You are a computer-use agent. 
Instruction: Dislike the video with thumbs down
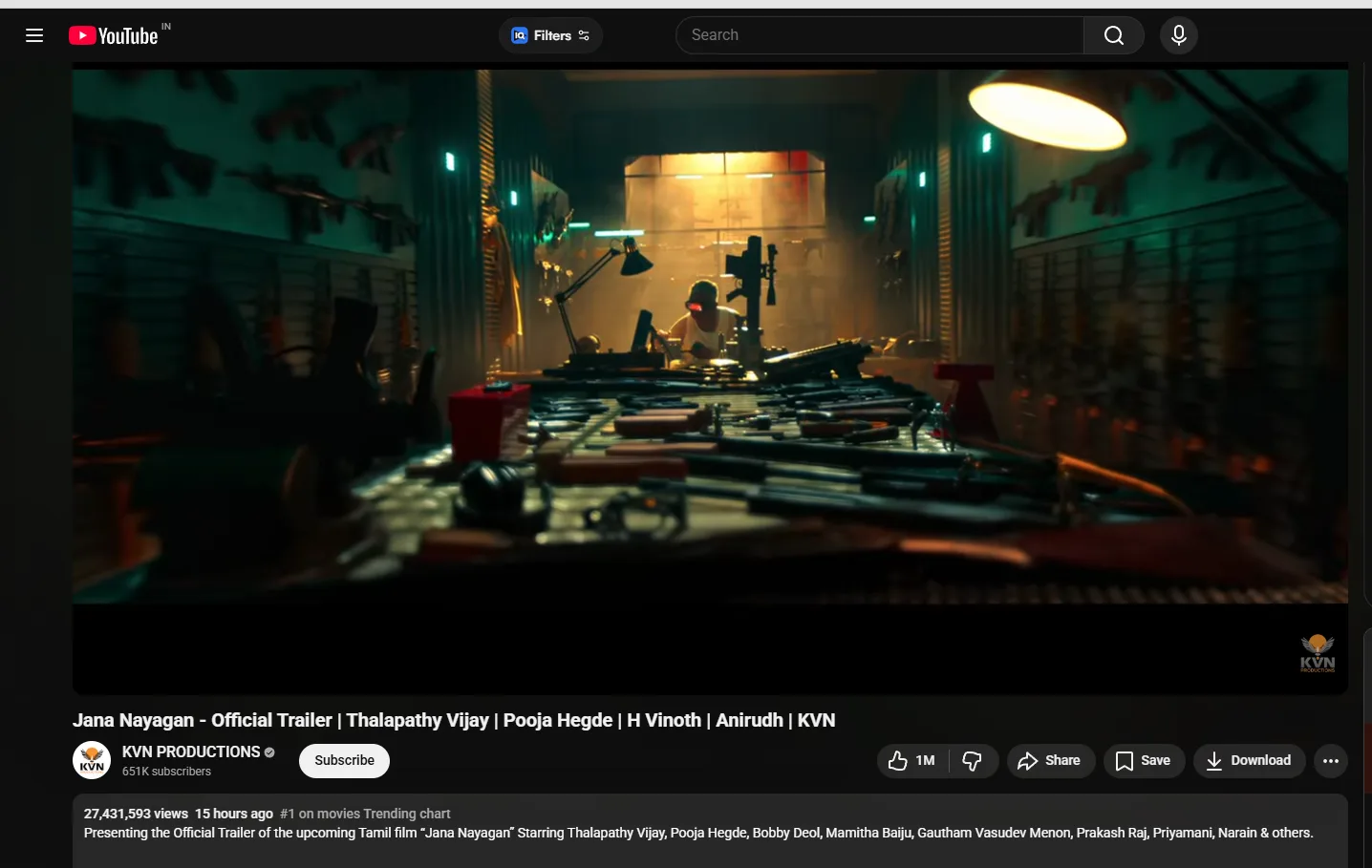[973, 760]
